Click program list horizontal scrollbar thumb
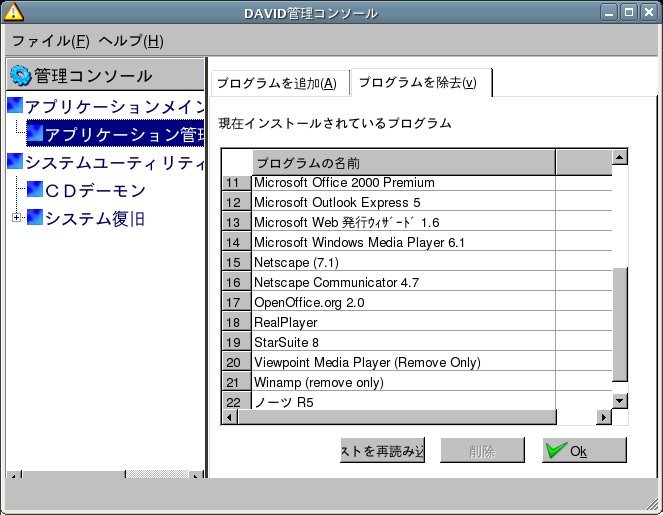 397,417
